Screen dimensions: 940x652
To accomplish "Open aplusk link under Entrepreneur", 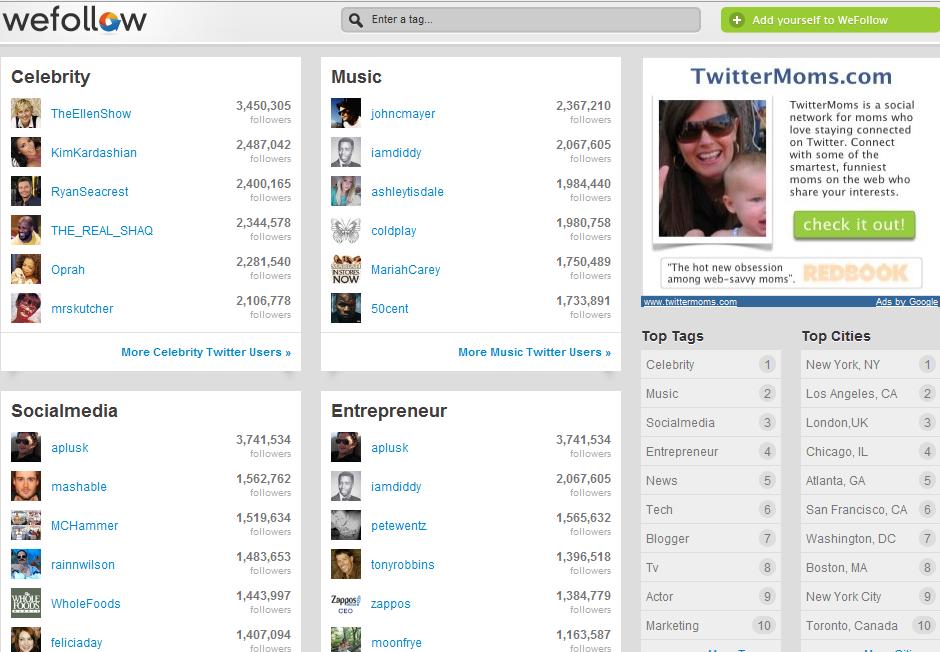I will click(390, 448).
